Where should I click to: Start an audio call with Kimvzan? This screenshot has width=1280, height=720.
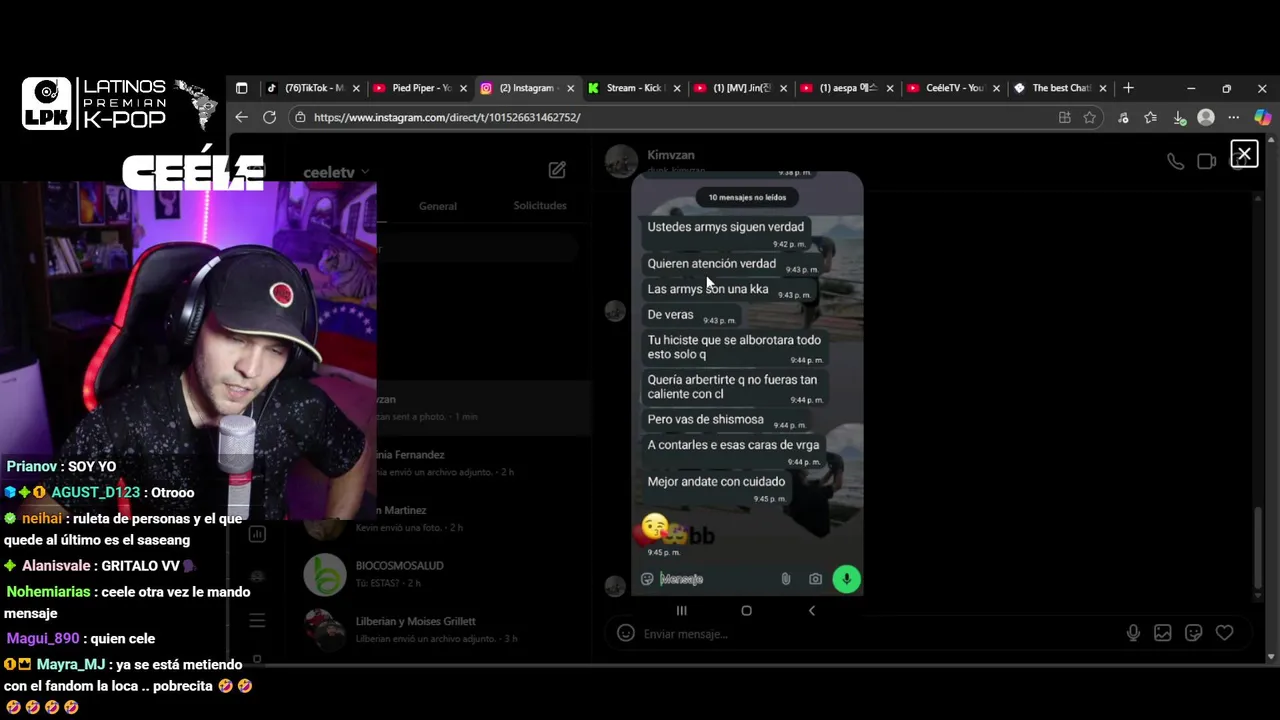(x=1175, y=162)
